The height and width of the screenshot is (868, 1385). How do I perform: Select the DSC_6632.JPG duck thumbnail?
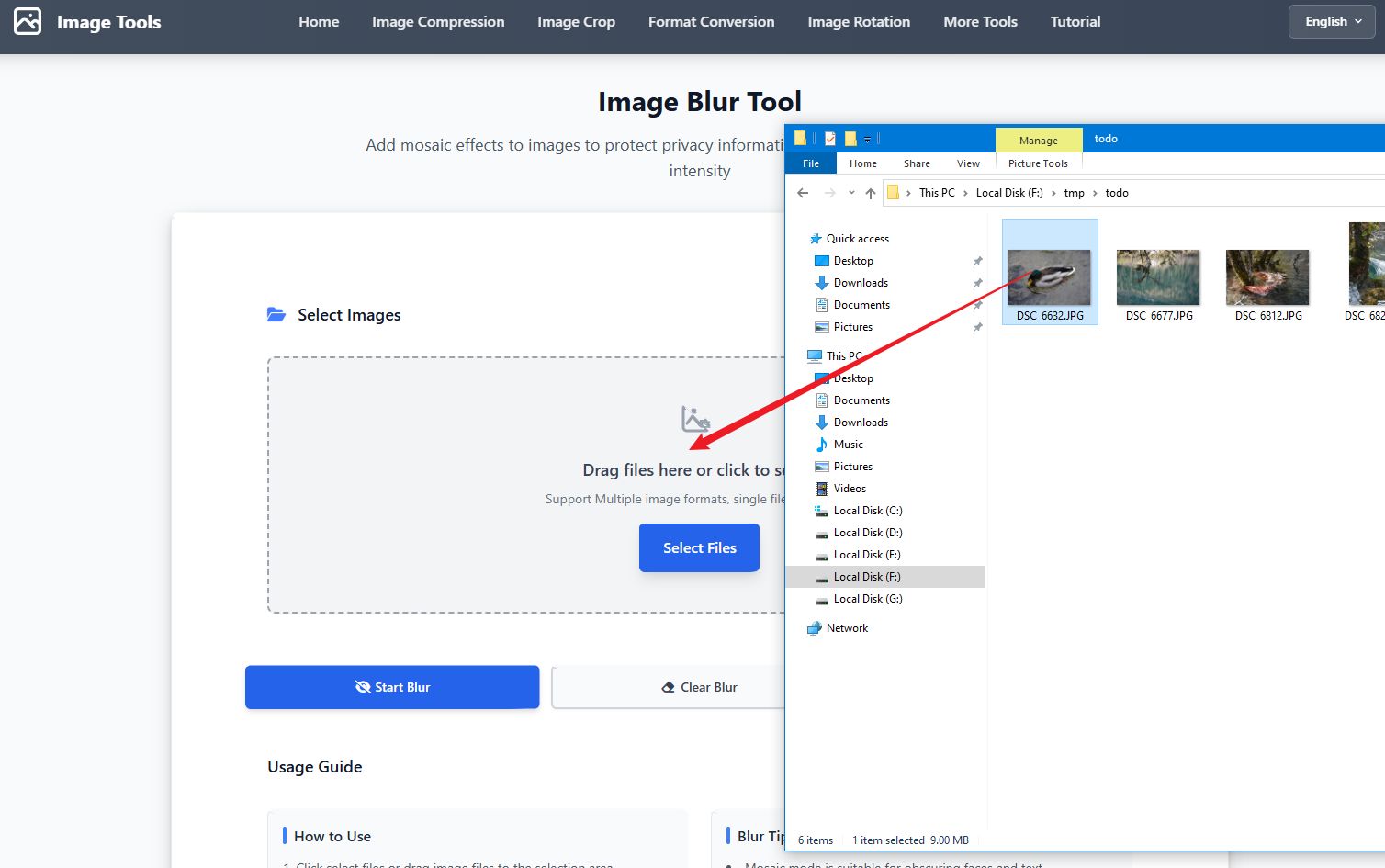[x=1050, y=277]
